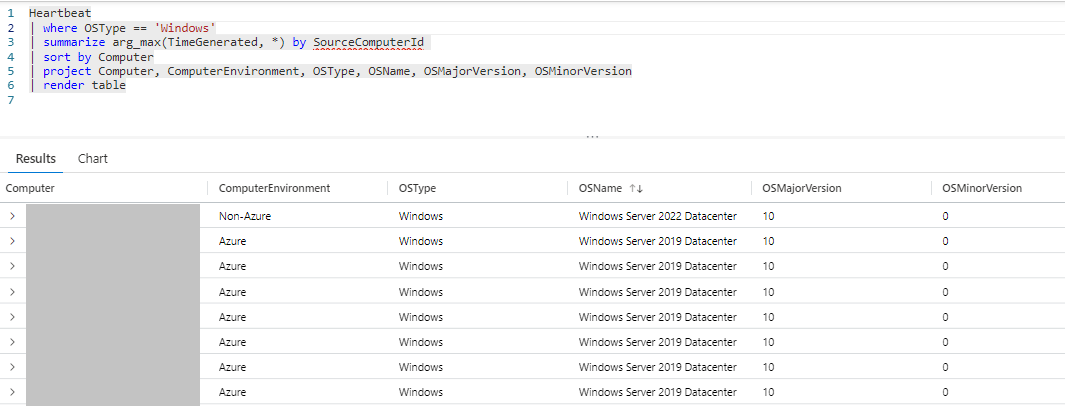Select the Results tab
Screen dimensions: 1065x411
pyautogui.click(x=35, y=159)
